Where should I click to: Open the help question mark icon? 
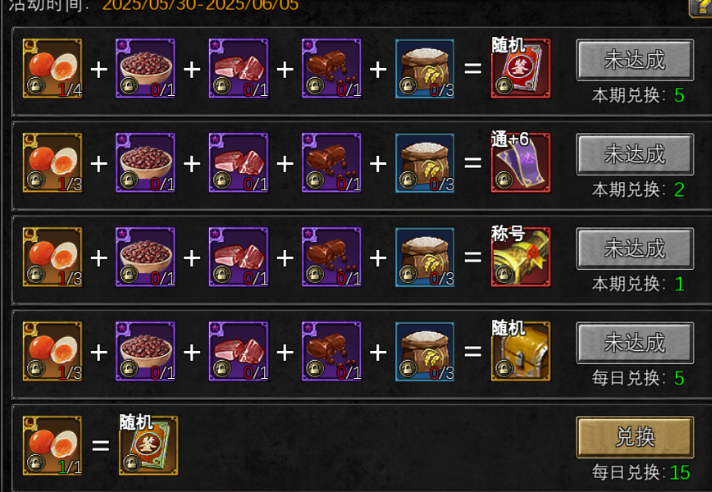click(x=701, y=7)
